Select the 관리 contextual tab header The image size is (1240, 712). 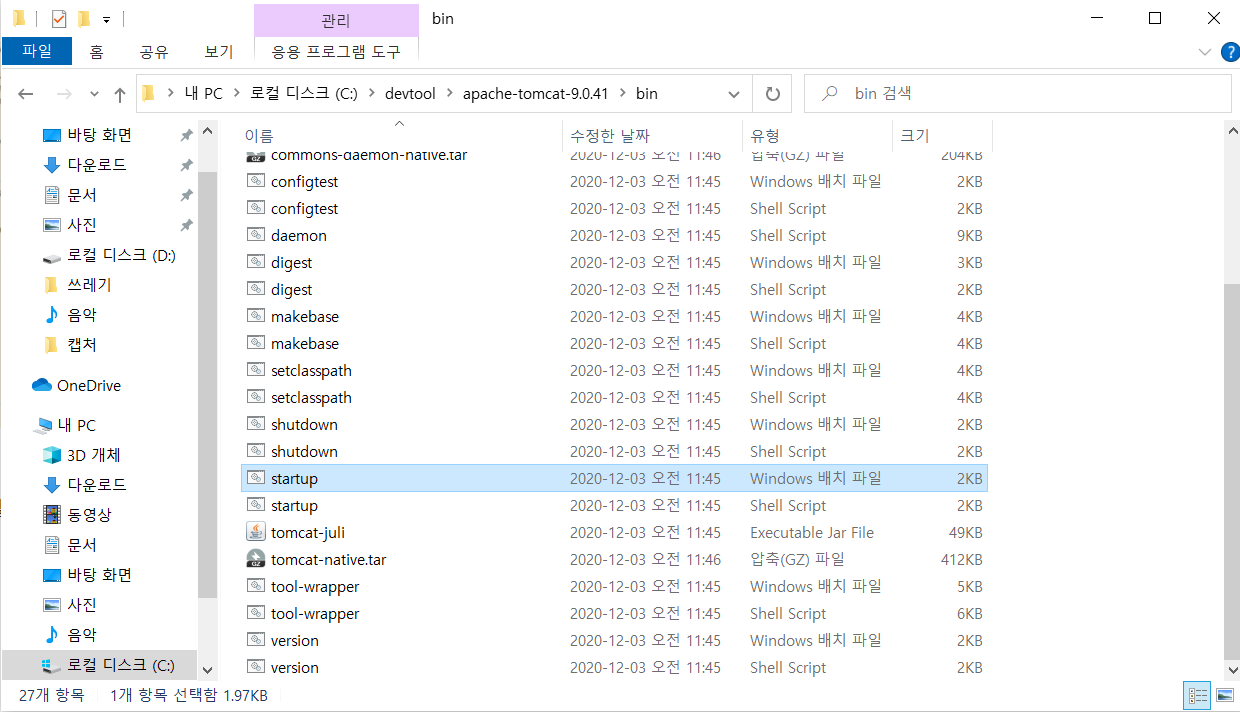(x=336, y=20)
